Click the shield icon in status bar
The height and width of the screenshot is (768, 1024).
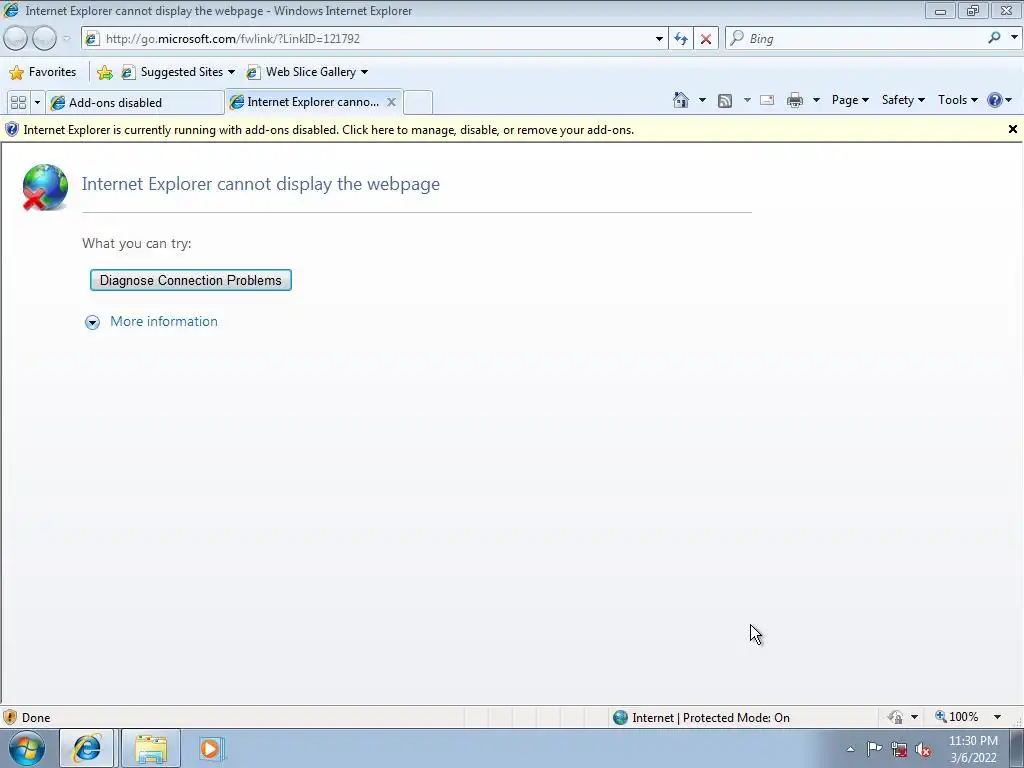(x=10, y=717)
